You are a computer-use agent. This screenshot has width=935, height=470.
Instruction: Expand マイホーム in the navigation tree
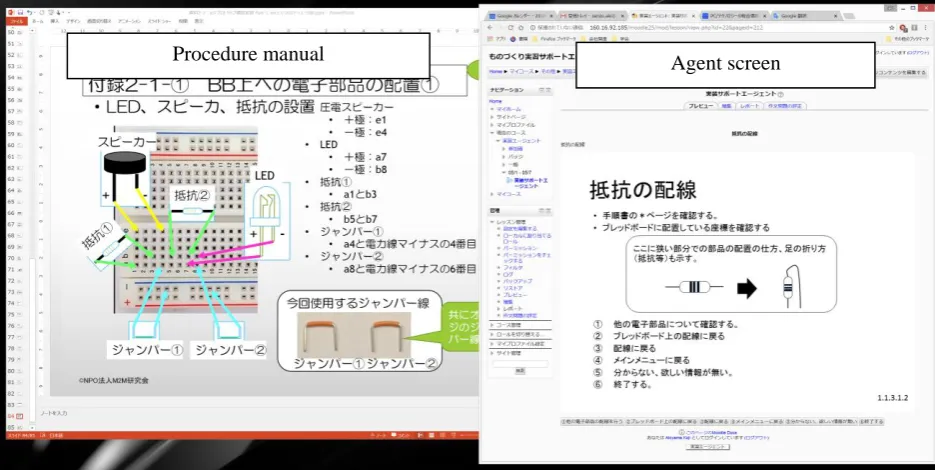pyautogui.click(x=492, y=109)
